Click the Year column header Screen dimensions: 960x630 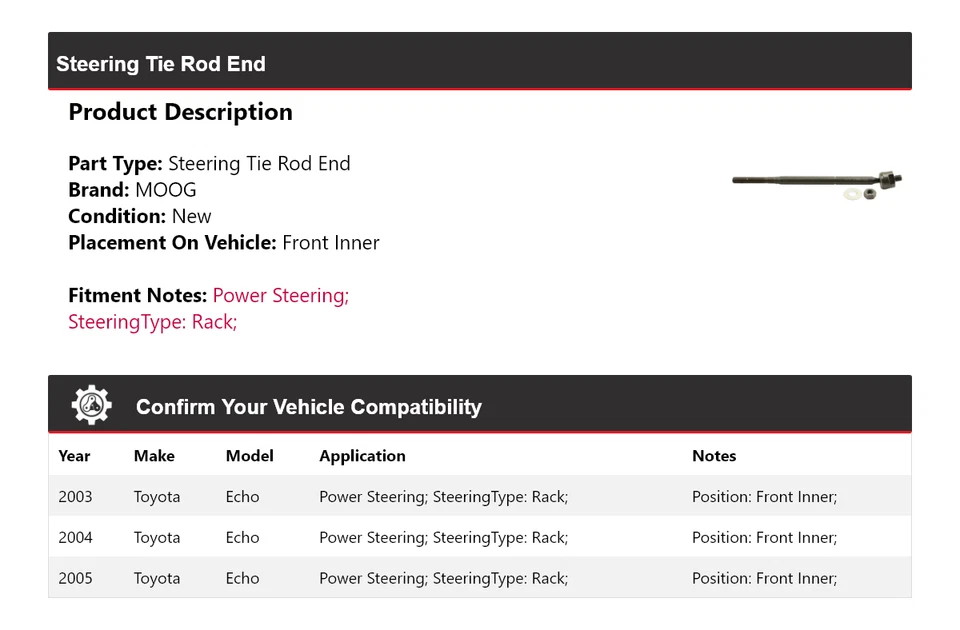[x=74, y=456]
